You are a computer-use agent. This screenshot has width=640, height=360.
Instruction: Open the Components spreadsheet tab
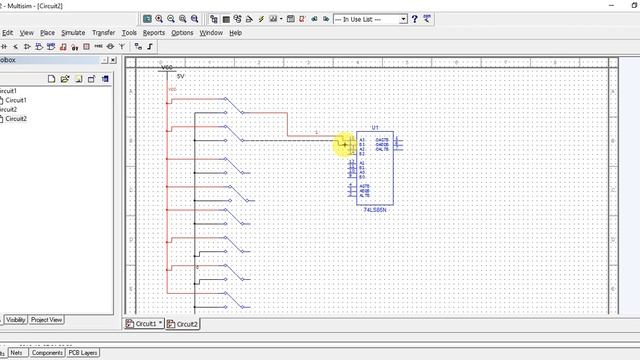tap(47, 353)
